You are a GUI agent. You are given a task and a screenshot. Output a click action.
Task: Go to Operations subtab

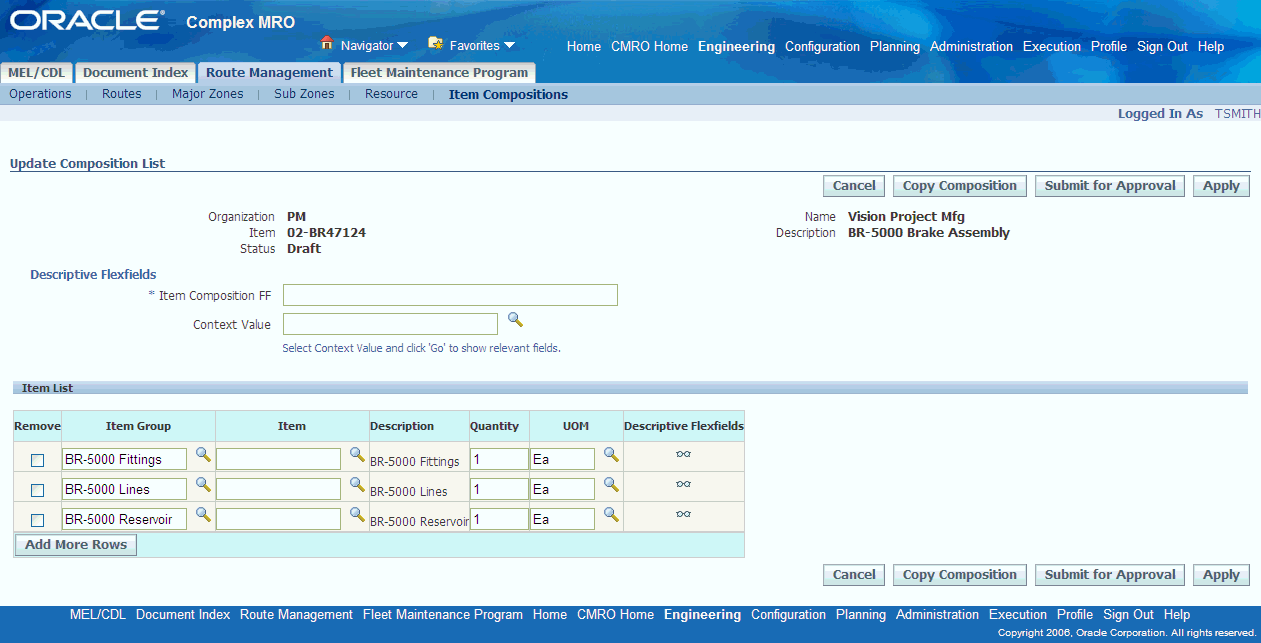click(40, 94)
